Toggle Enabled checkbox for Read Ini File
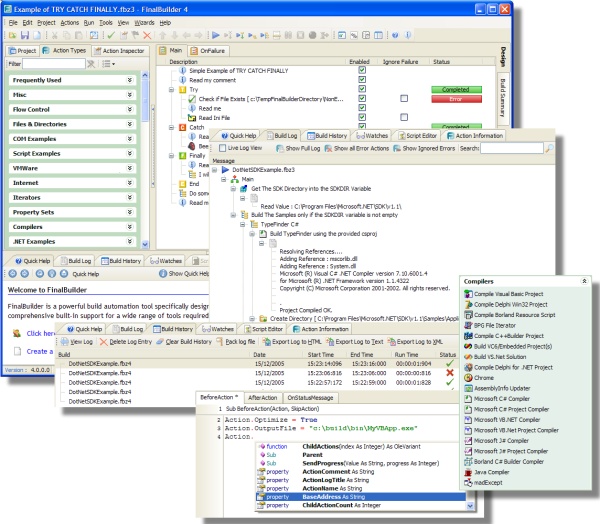The height and width of the screenshot is (524, 600). coord(362,117)
